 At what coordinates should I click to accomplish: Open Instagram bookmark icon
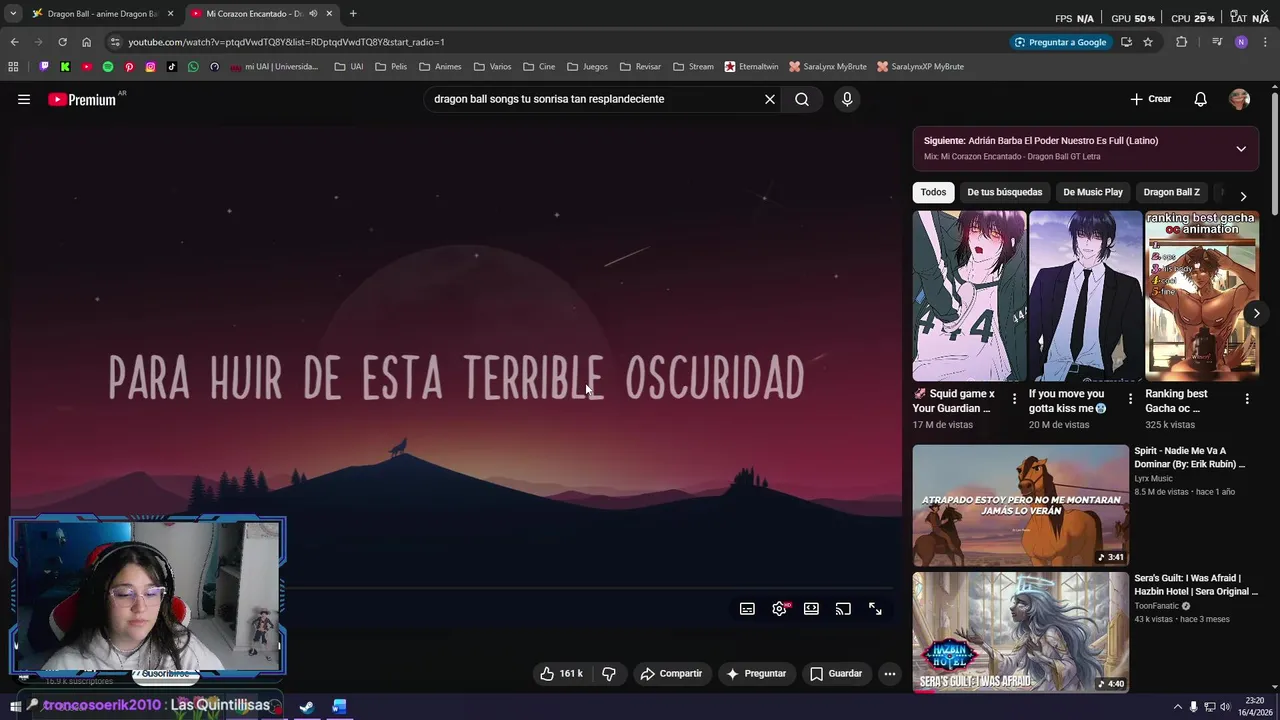tap(150, 67)
